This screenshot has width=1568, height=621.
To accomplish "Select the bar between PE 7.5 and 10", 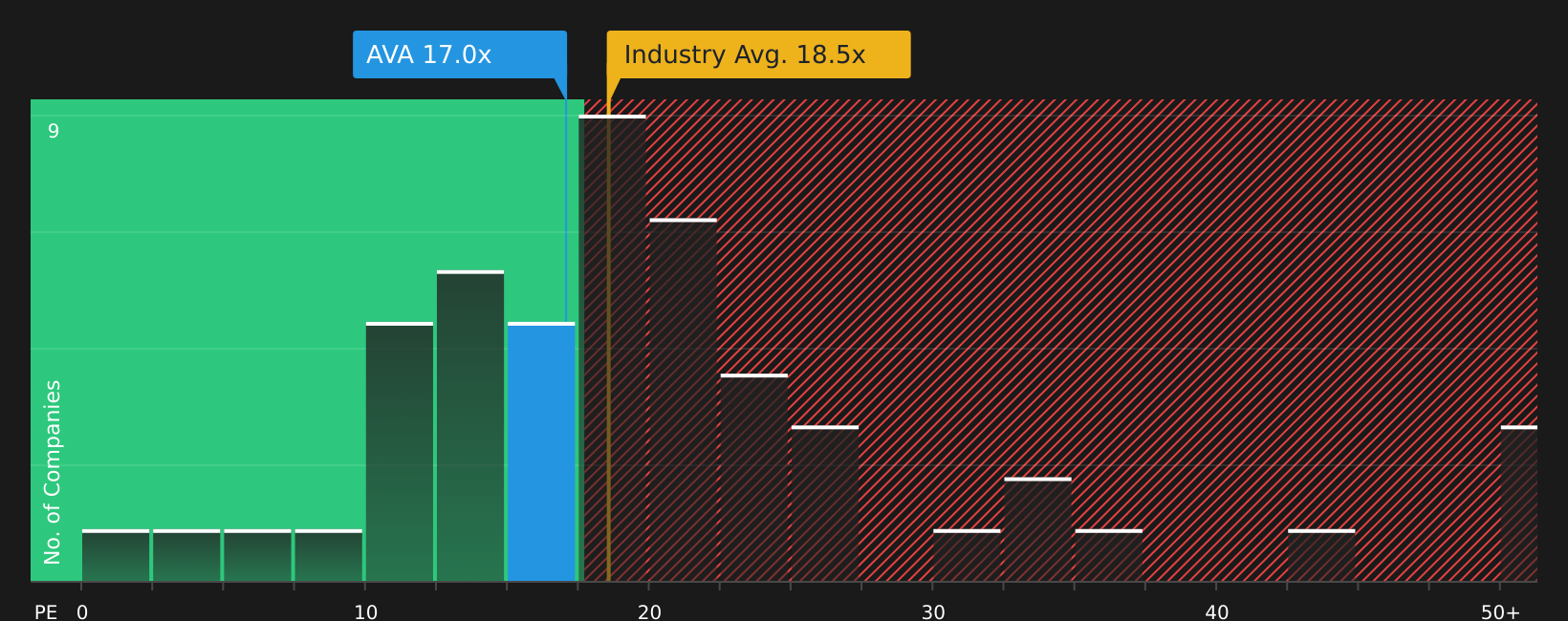I will click(329, 555).
